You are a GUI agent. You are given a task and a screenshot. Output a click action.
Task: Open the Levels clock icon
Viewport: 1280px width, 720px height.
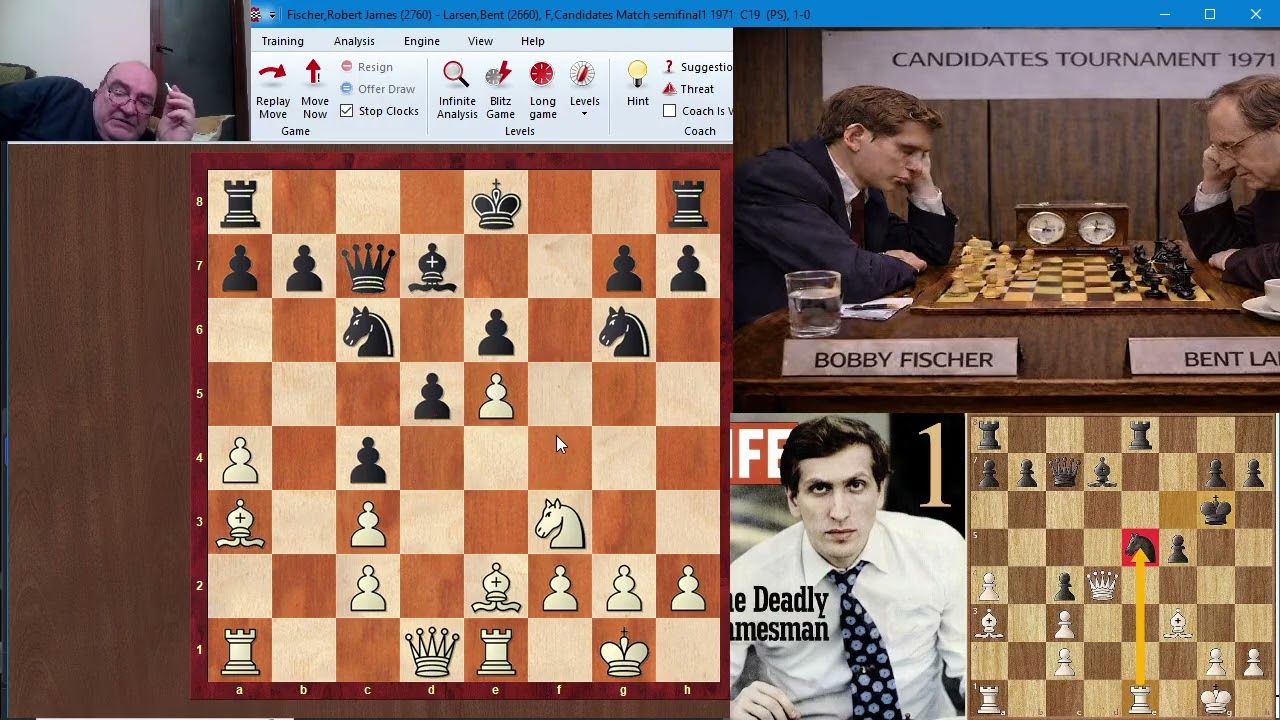583,74
